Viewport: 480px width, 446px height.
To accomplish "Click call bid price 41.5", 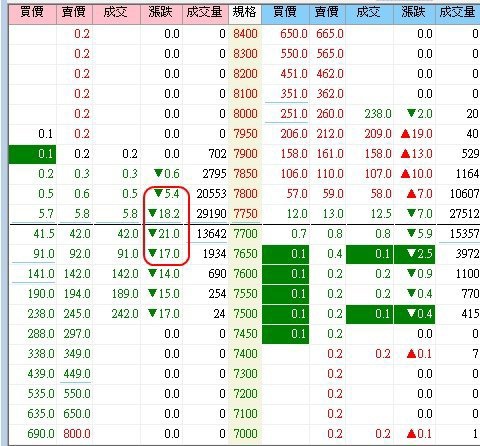I will click(x=44, y=234).
